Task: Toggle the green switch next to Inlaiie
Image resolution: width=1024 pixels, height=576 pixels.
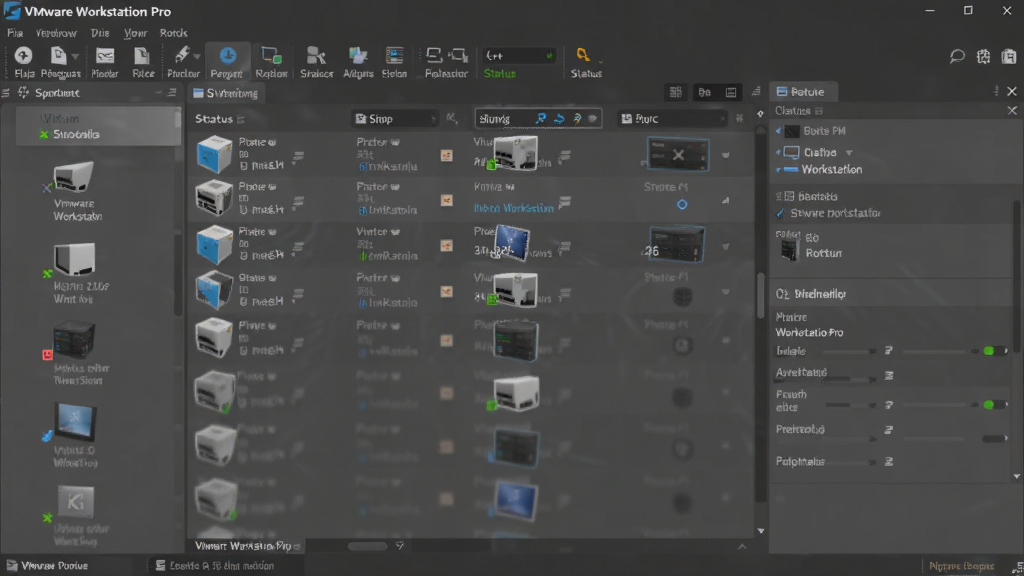Action: (993, 351)
